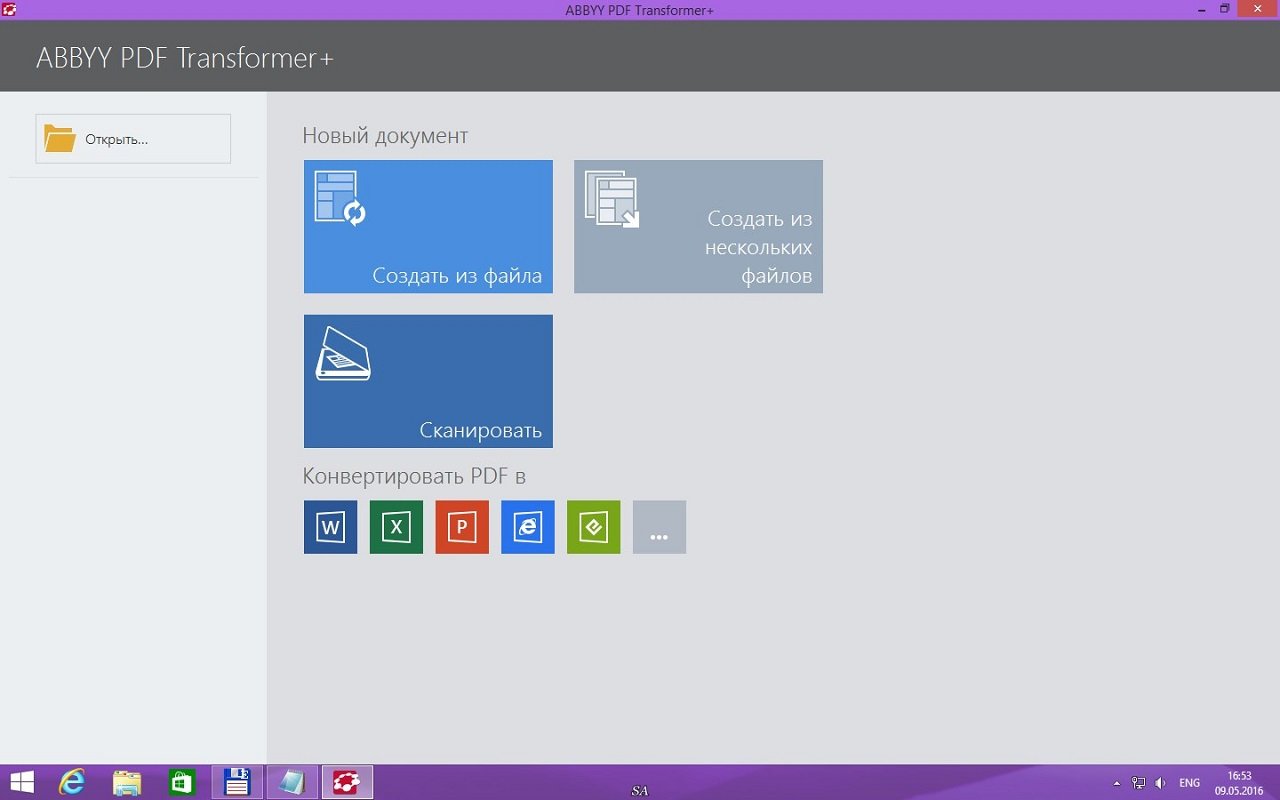Open the Windows Start menu

[x=22, y=782]
